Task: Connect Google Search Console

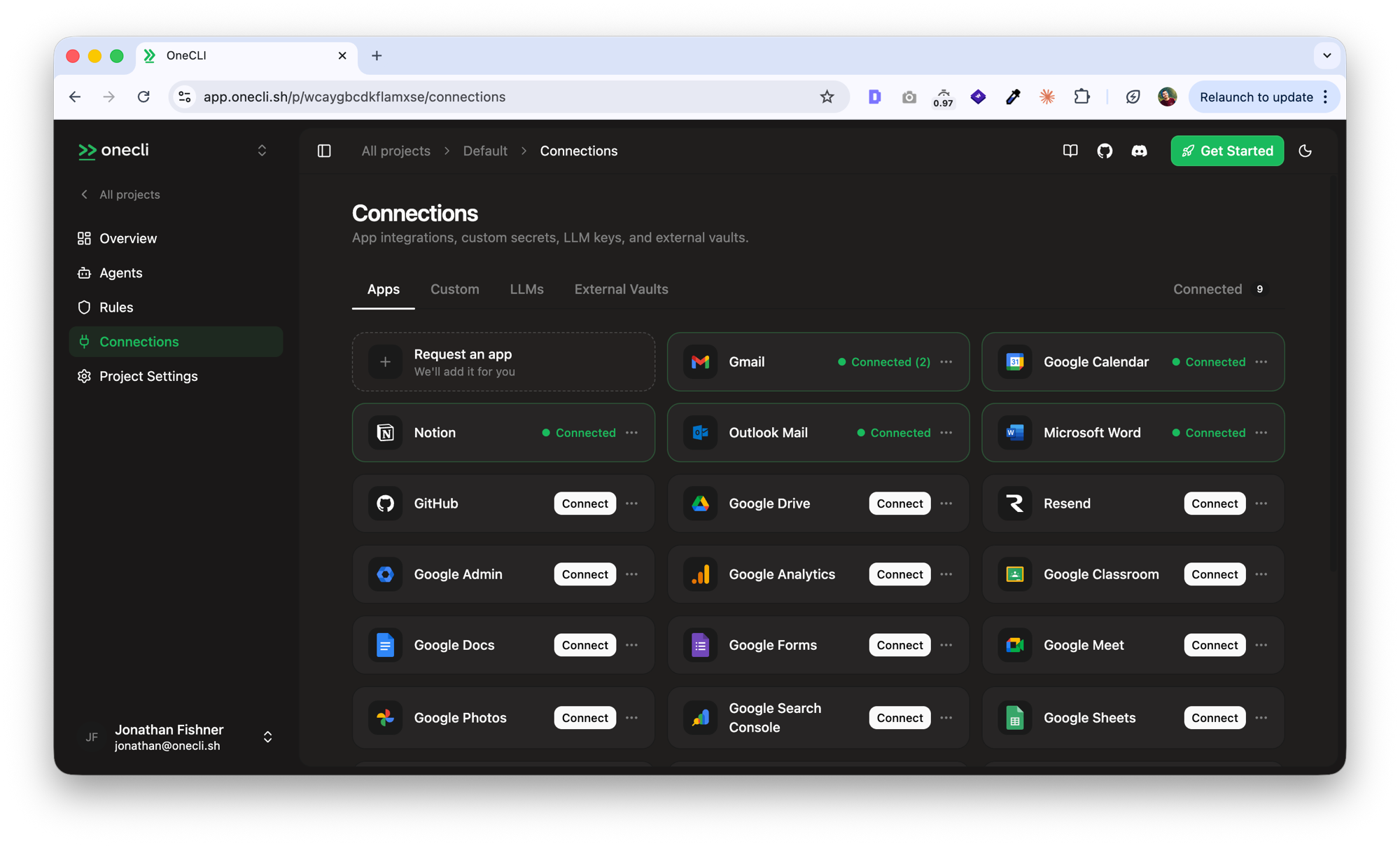Action: coord(899,718)
